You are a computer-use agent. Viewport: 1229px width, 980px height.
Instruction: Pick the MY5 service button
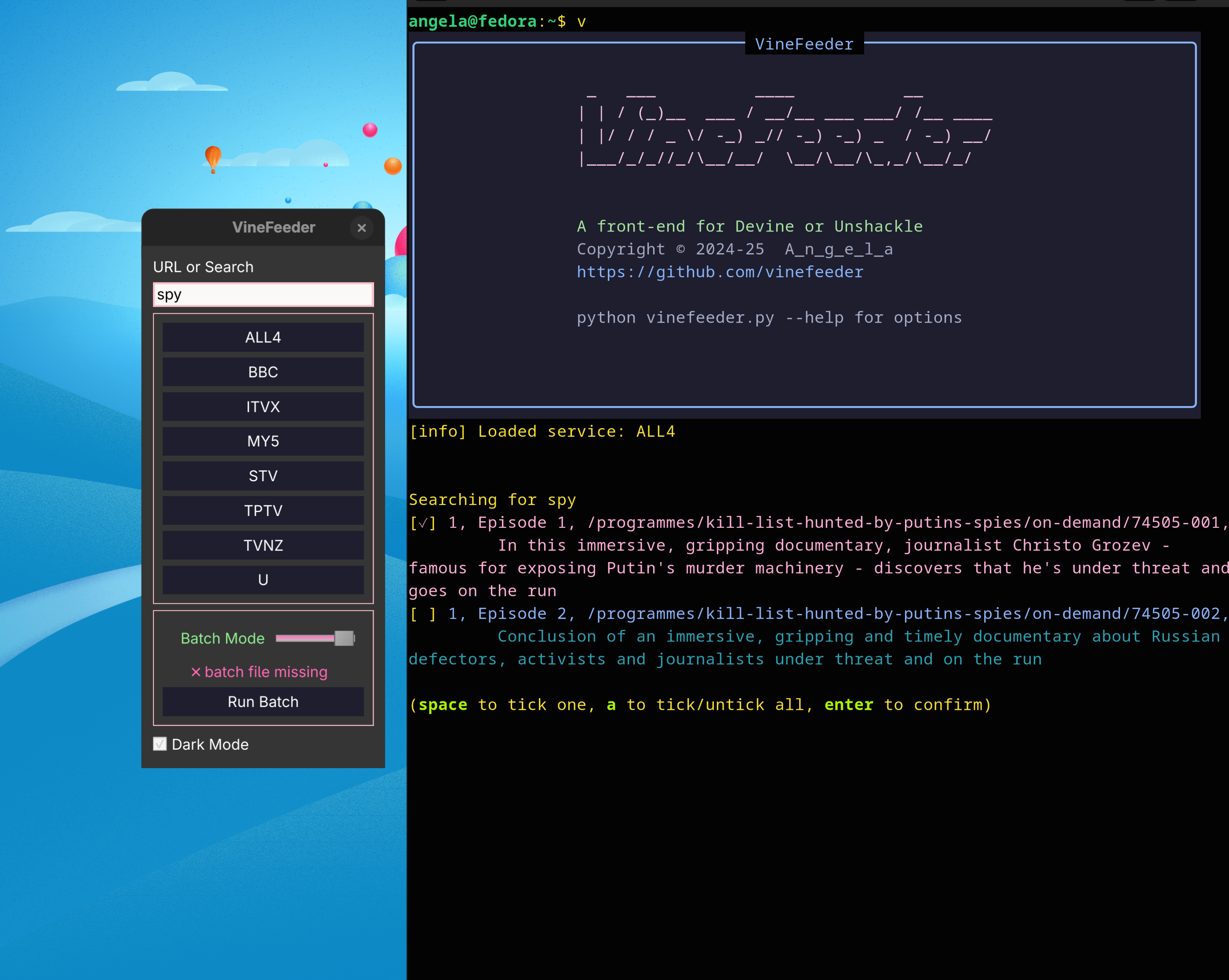[263, 441]
